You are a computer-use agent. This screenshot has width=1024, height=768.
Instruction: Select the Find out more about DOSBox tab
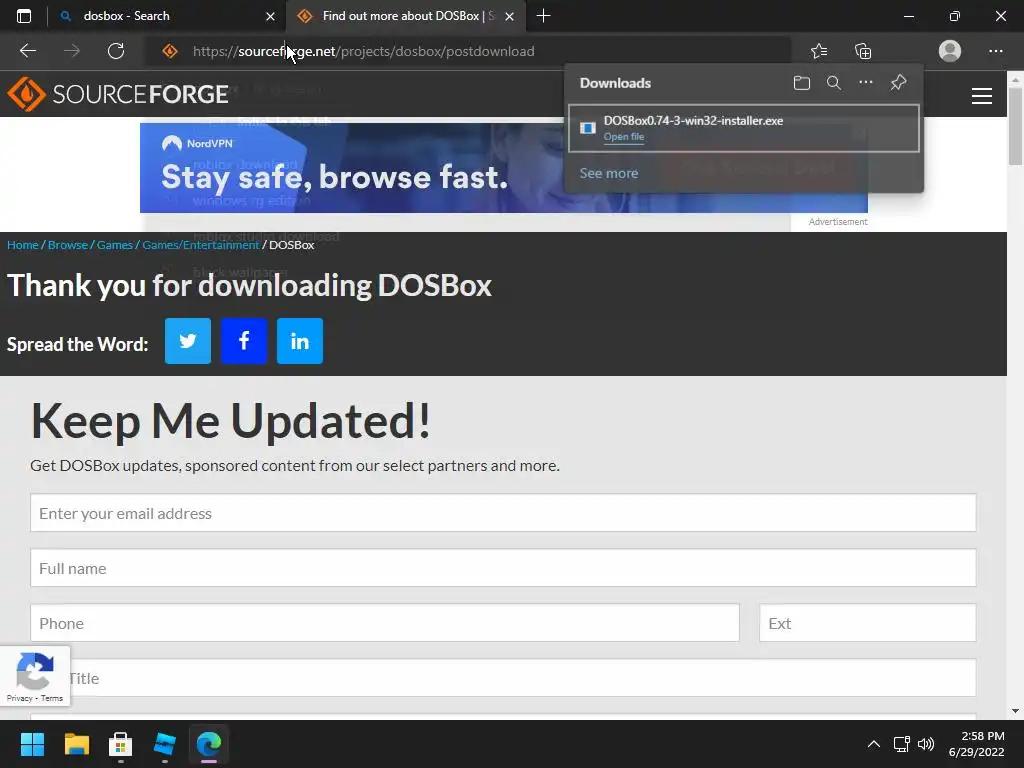tap(406, 16)
